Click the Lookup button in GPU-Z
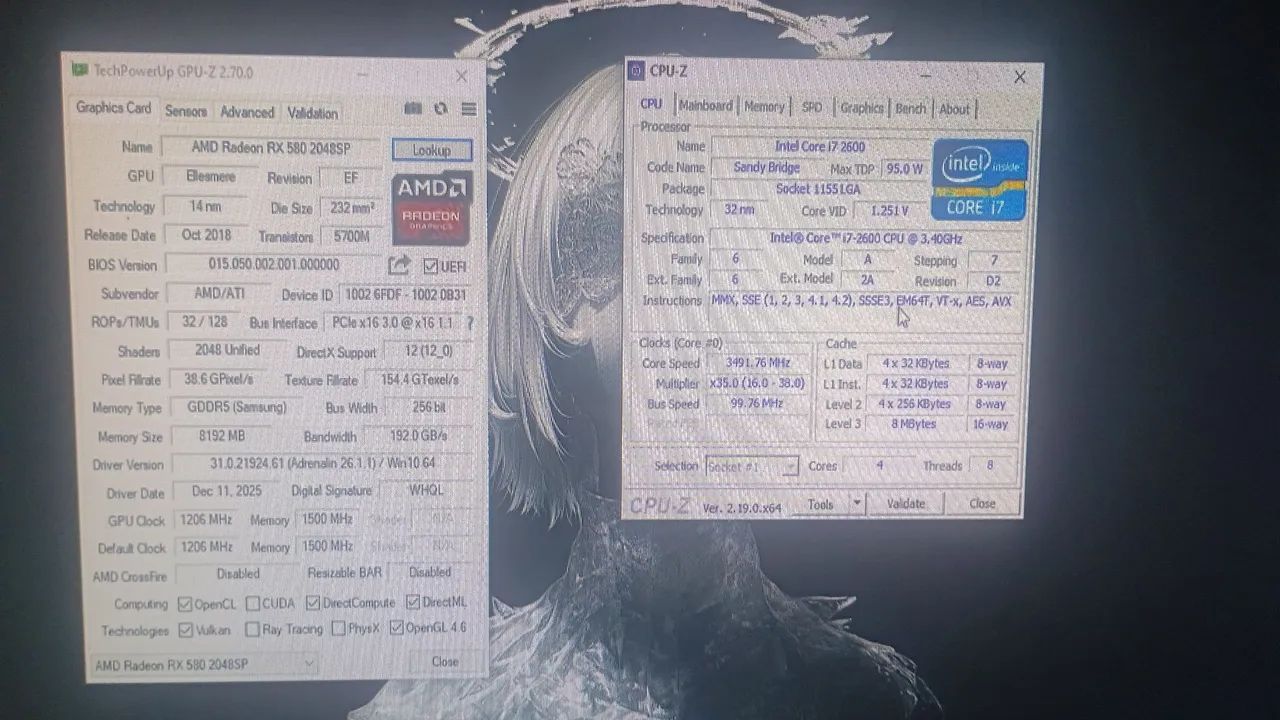 (x=431, y=150)
